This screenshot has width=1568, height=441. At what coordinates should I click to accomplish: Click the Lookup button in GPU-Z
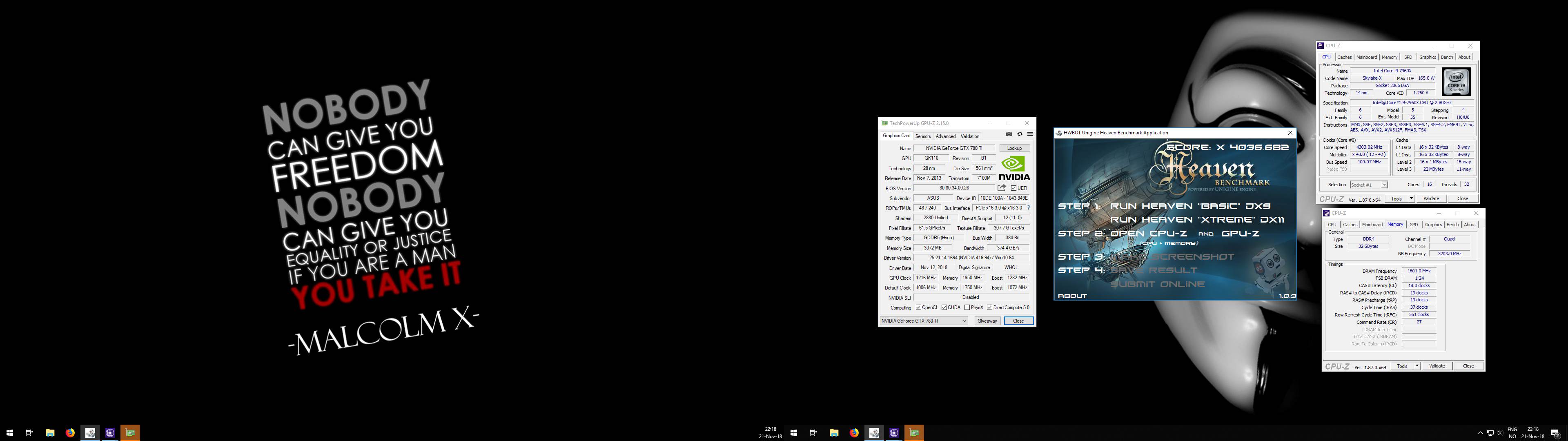coord(1014,148)
